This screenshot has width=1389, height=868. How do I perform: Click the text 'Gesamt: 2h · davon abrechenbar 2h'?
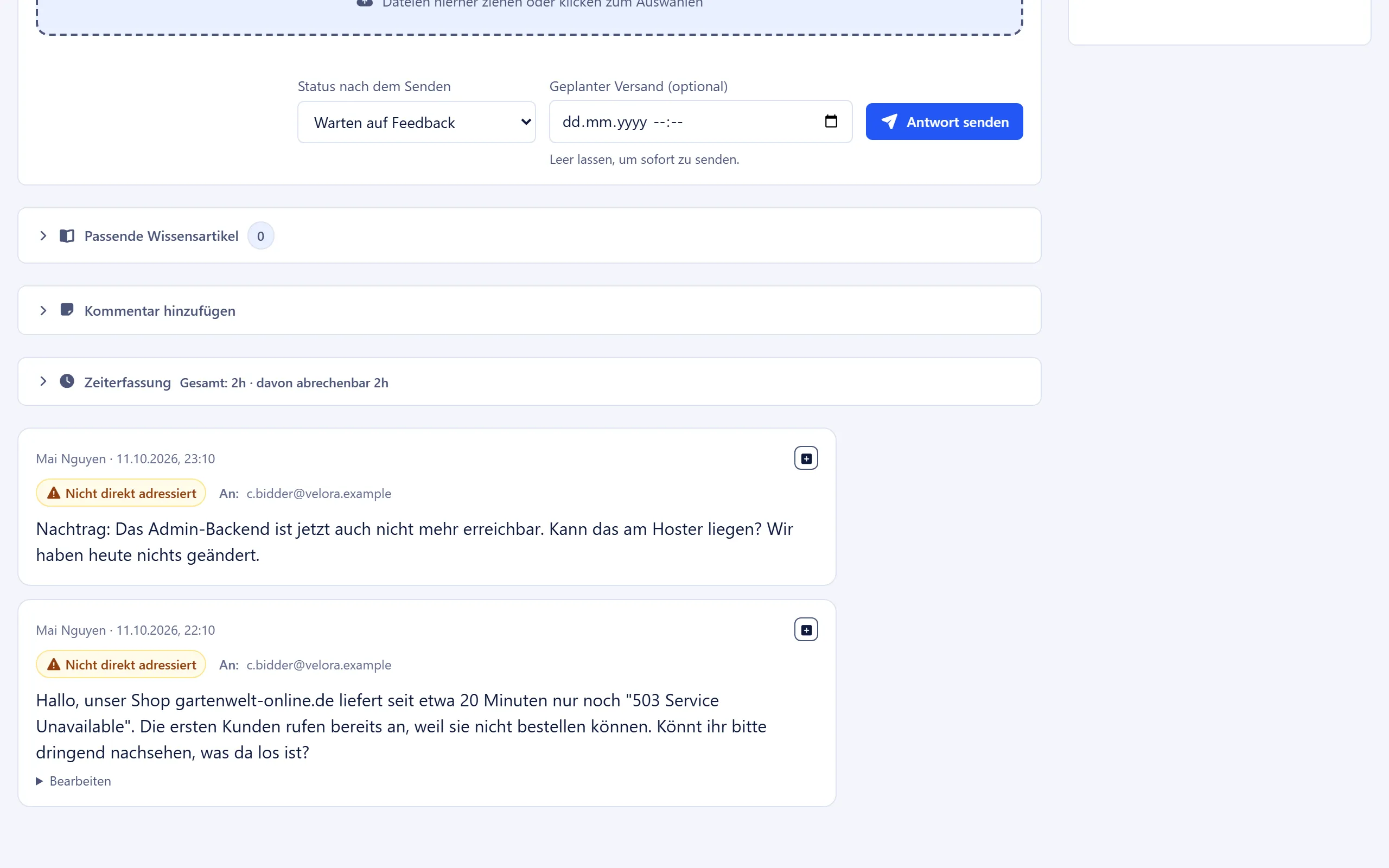click(x=284, y=383)
